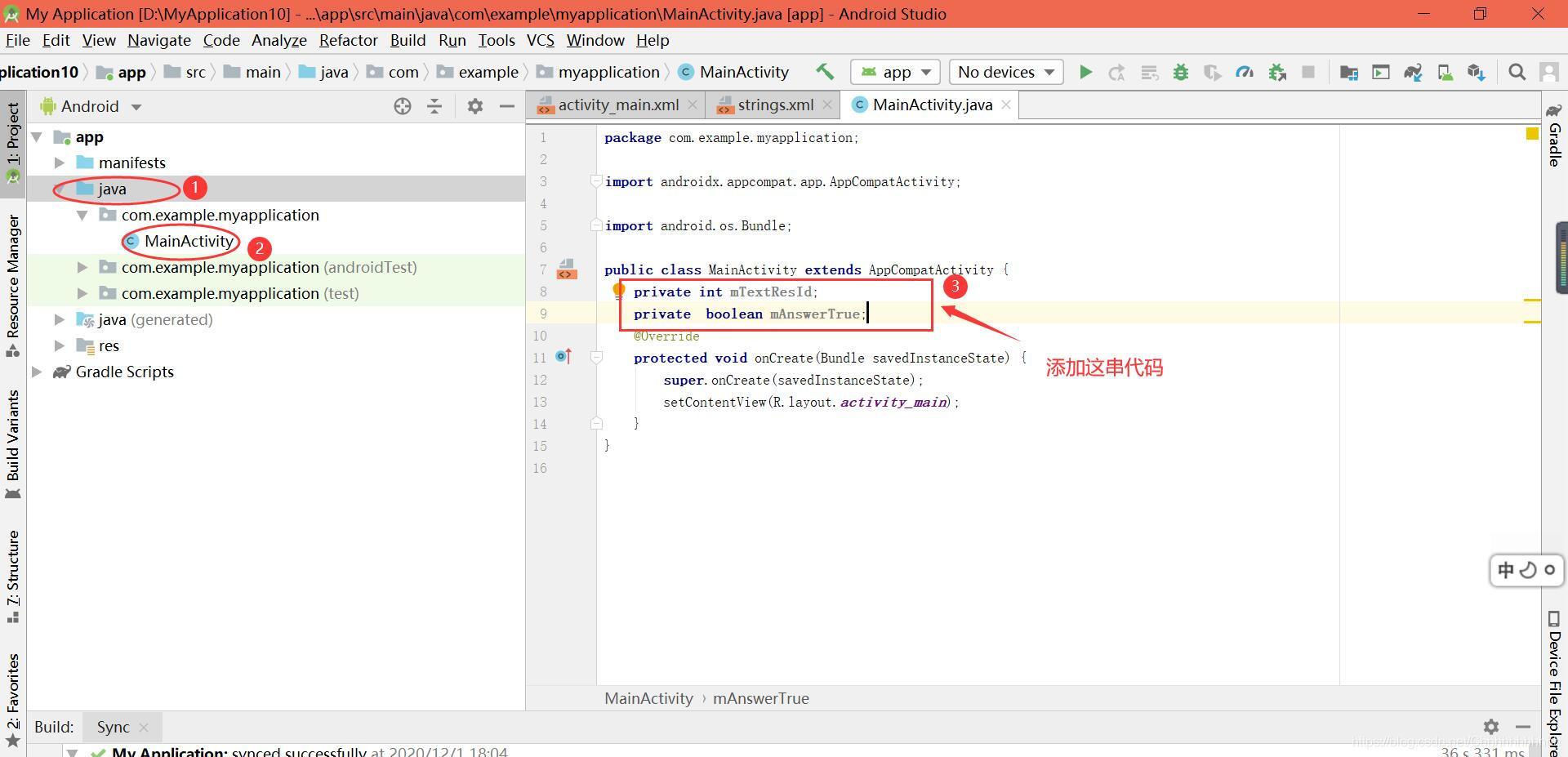The width and height of the screenshot is (1568, 757).
Task: Click the override gutter icon on line 11
Action: pyautogui.click(x=563, y=357)
